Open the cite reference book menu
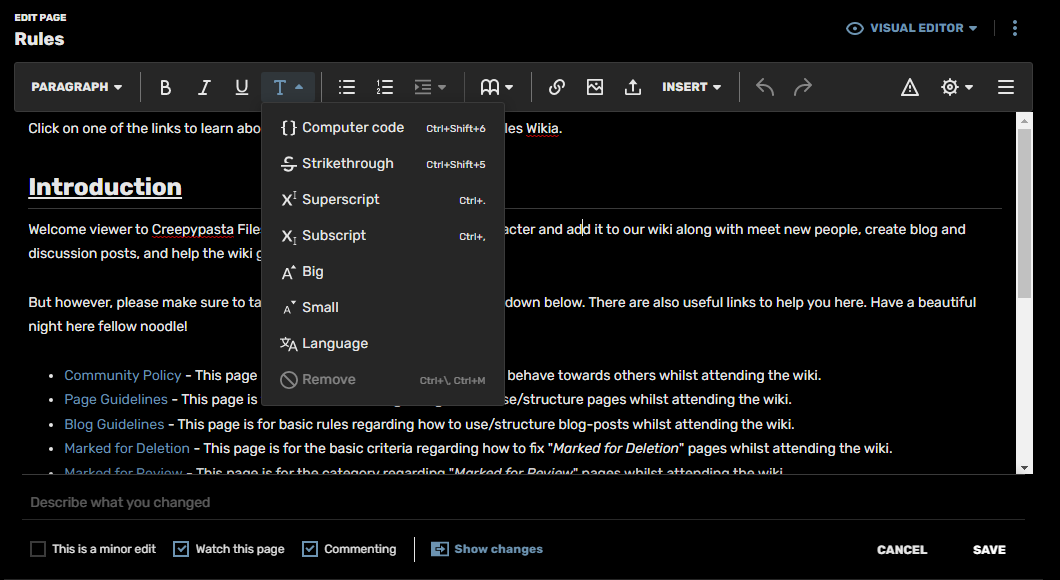The image size is (1060, 580). [497, 87]
